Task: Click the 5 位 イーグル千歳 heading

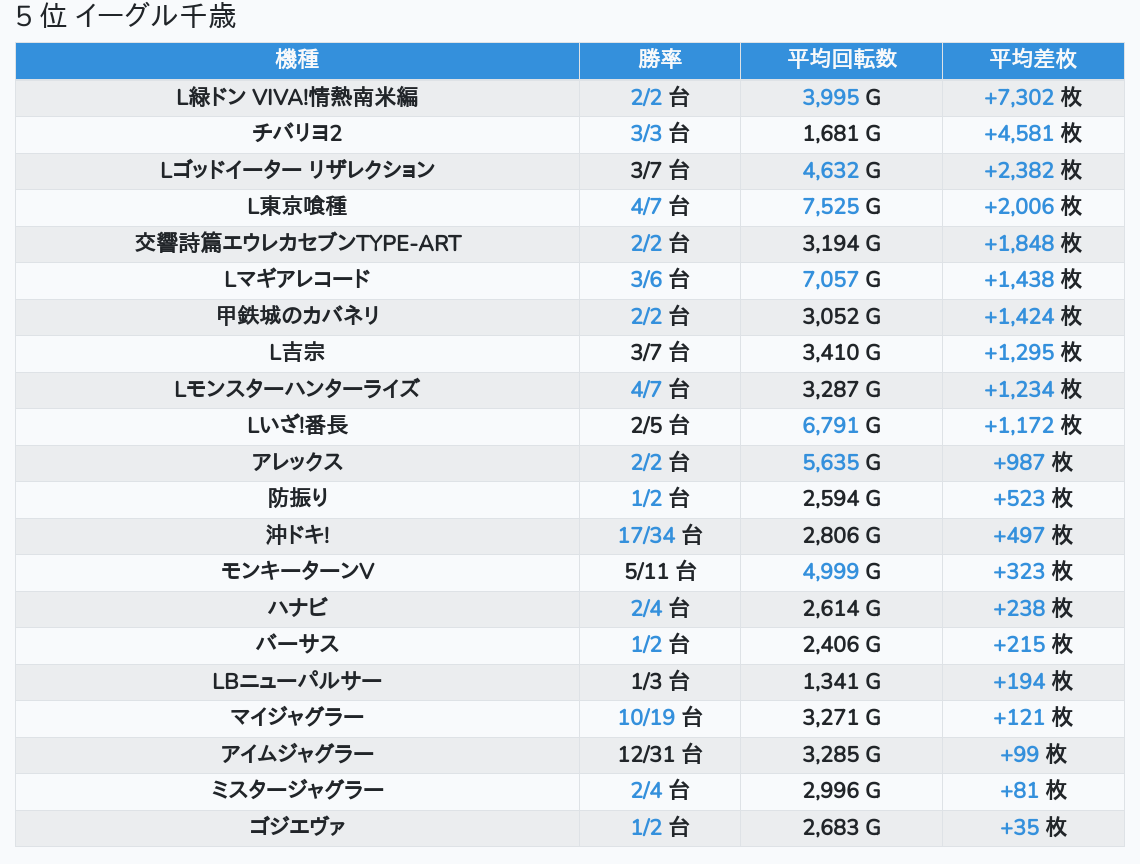Action: point(126,16)
